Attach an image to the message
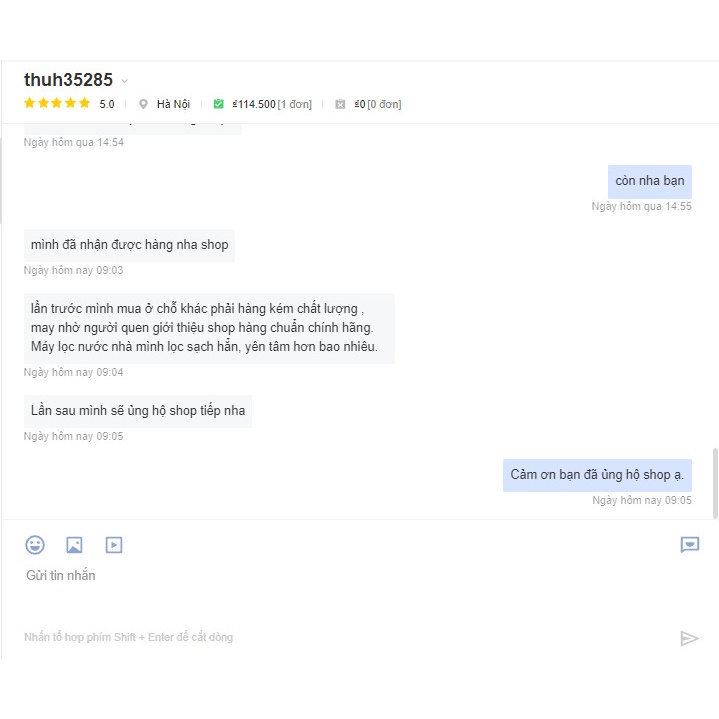Image resolution: width=719 pixels, height=719 pixels. point(74,545)
